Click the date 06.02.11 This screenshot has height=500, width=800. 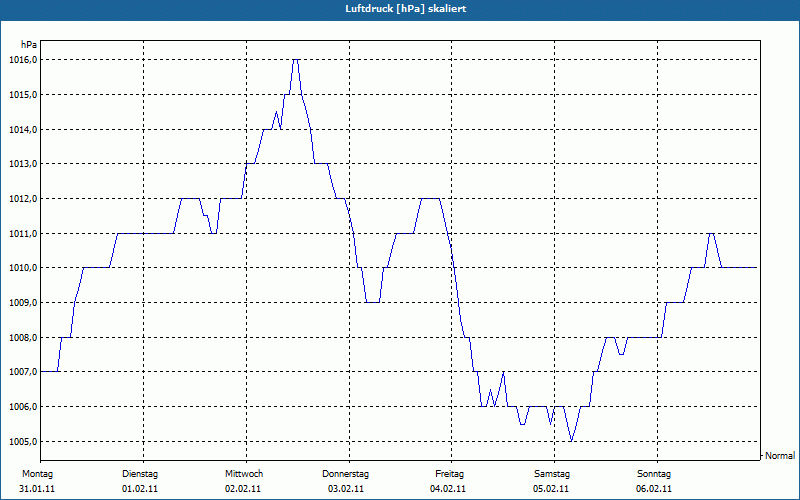(x=654, y=489)
